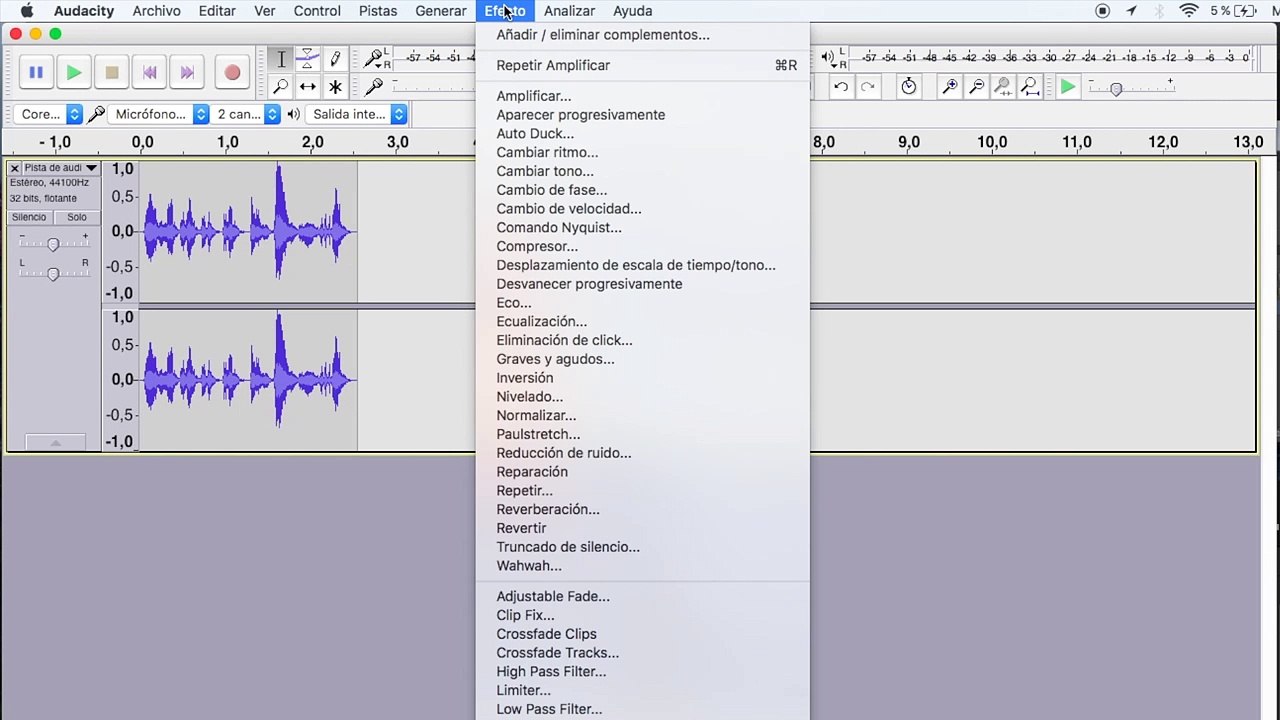Open the Micrófono... input device dropdown
The height and width of the screenshot is (720, 1280).
158,114
